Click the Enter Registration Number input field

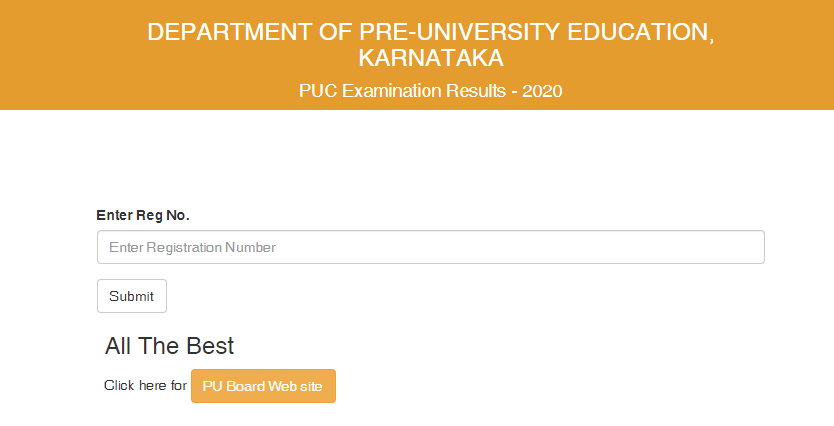(x=430, y=247)
